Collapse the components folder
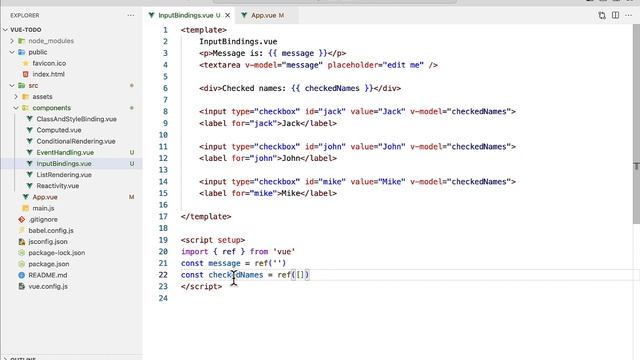This screenshot has height=360, width=640. tap(16, 108)
